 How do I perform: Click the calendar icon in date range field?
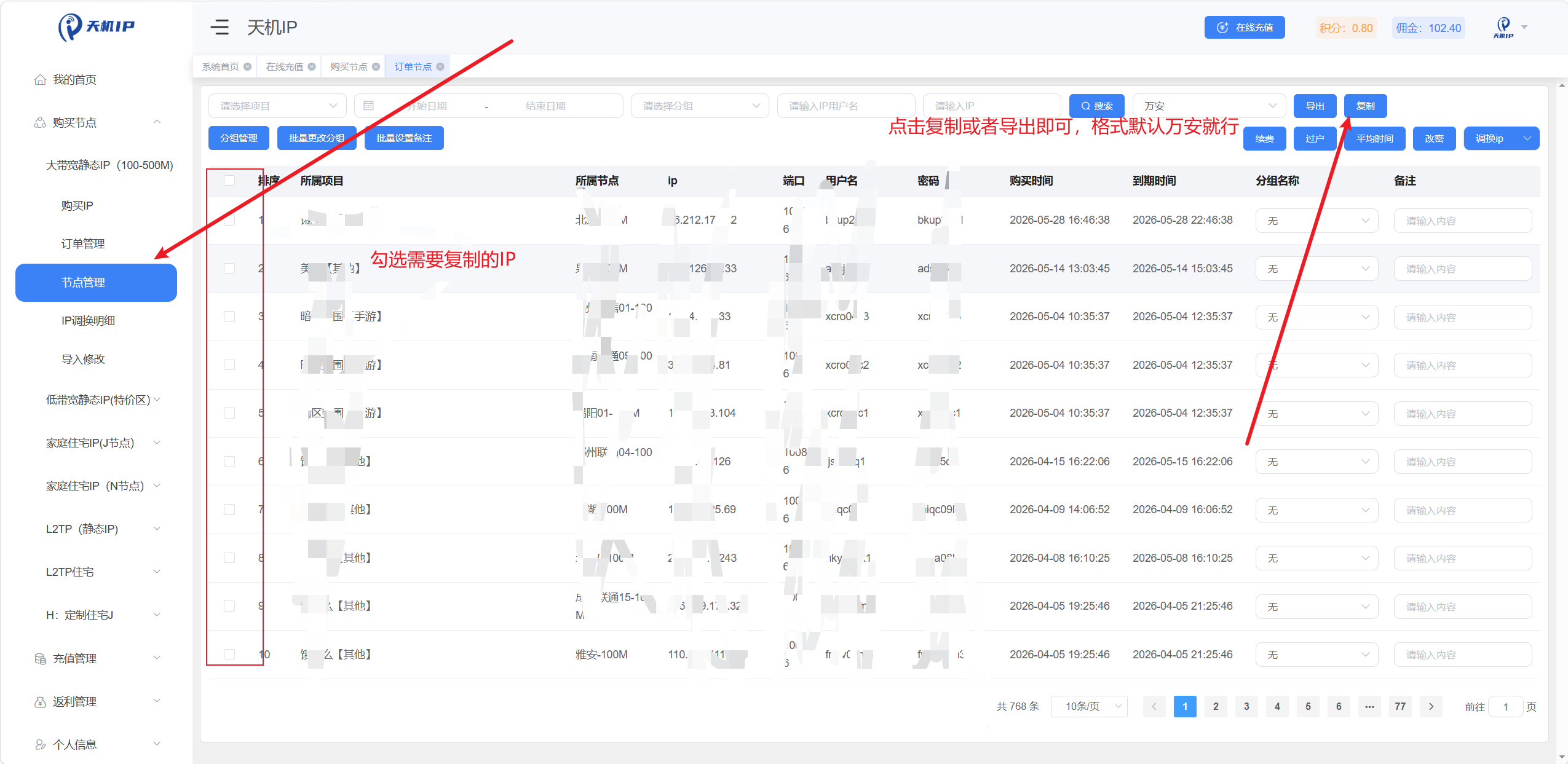[368, 106]
